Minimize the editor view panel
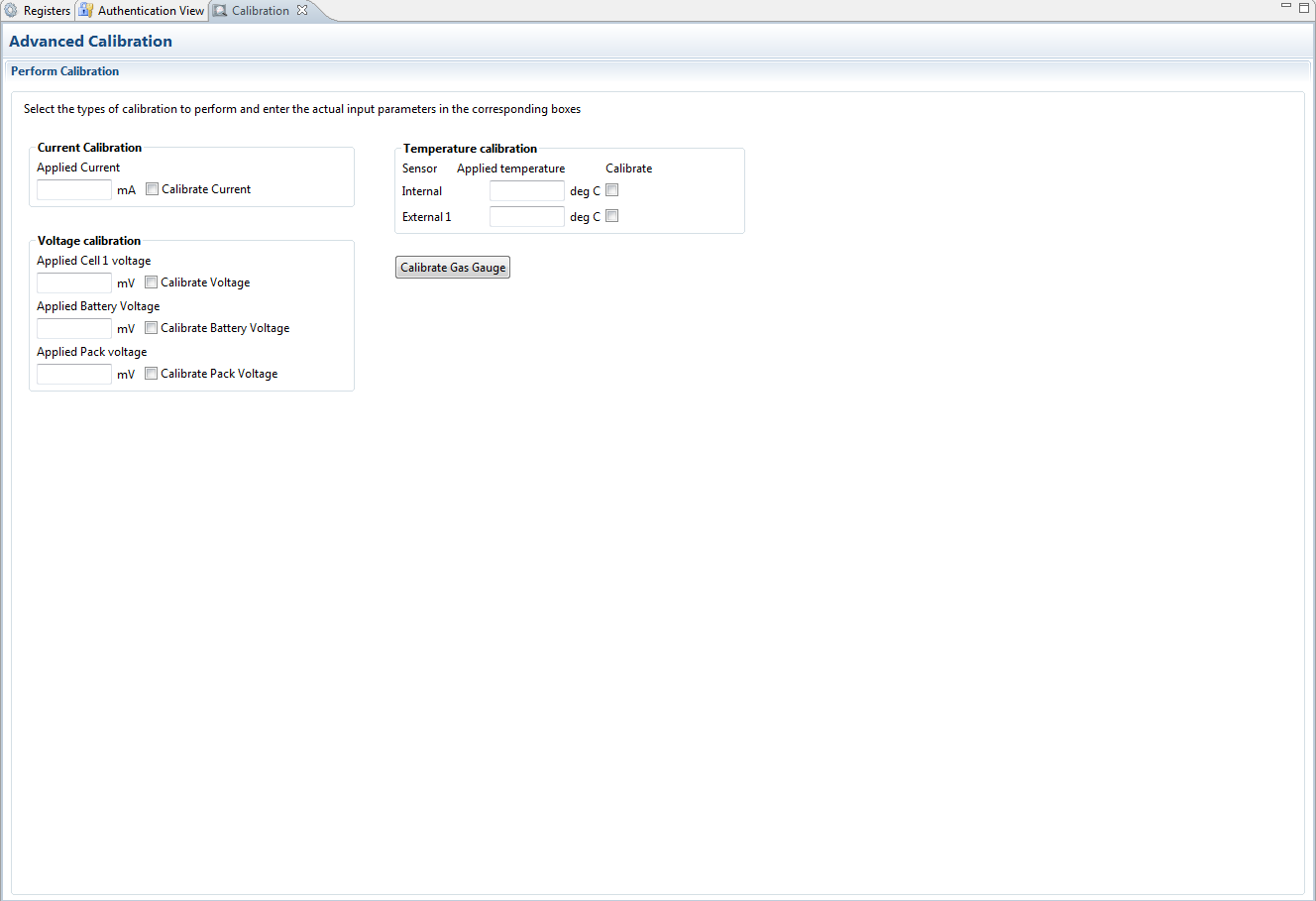The height and width of the screenshot is (901, 1316). pos(1286,7)
